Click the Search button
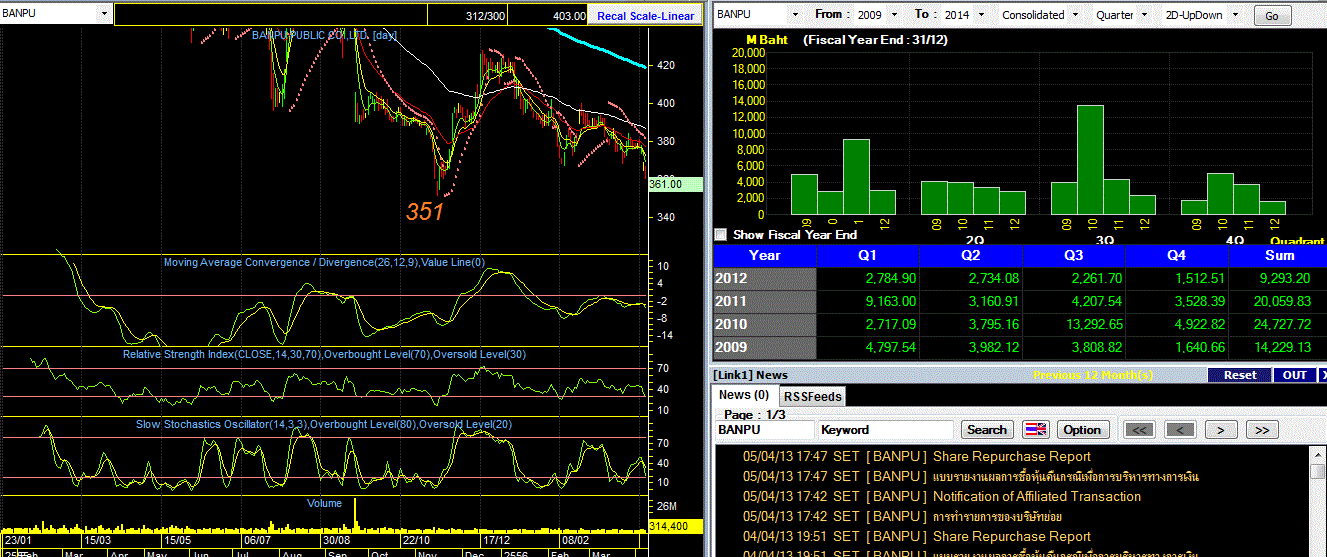 (986, 430)
